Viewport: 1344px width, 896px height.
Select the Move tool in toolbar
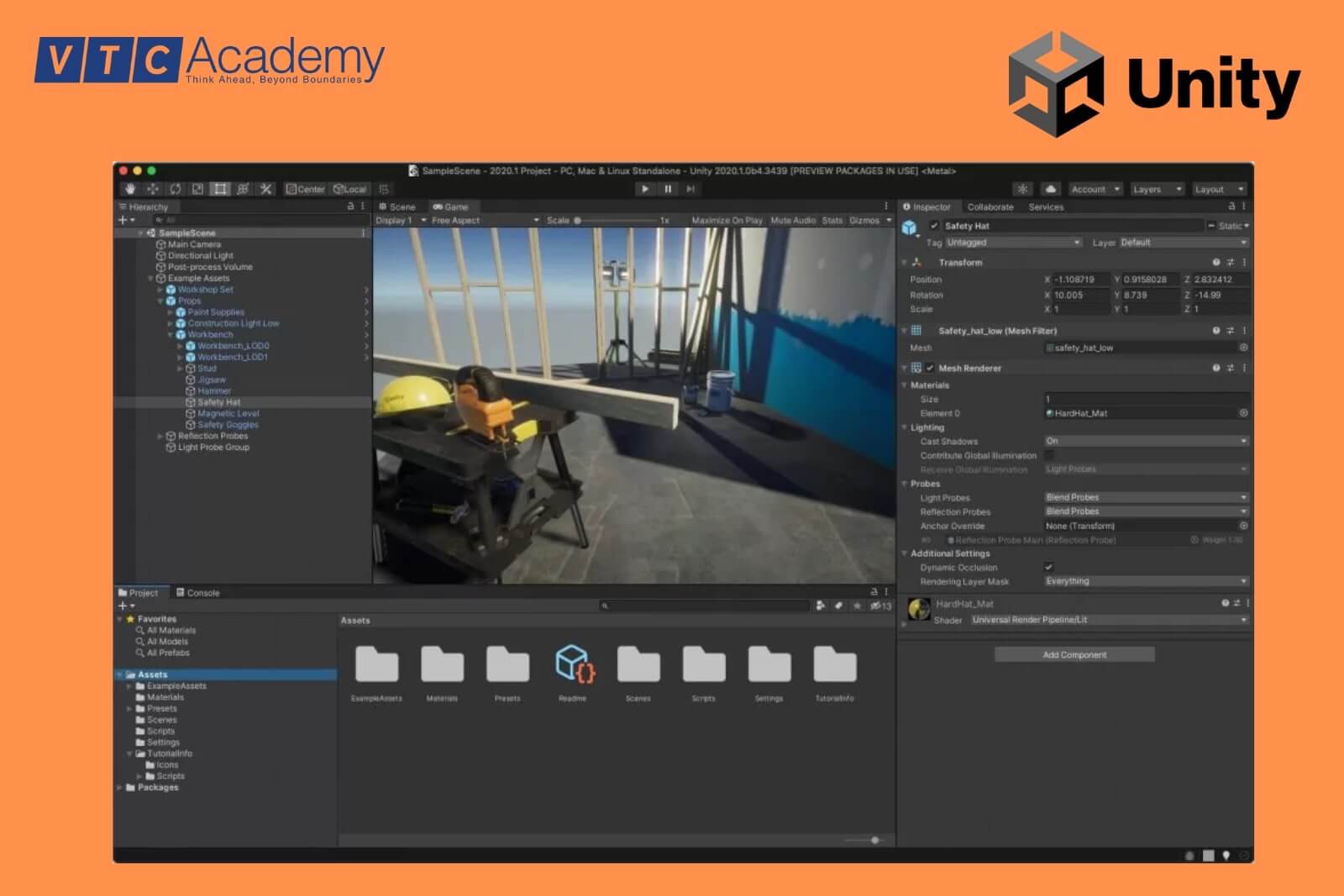(152, 189)
